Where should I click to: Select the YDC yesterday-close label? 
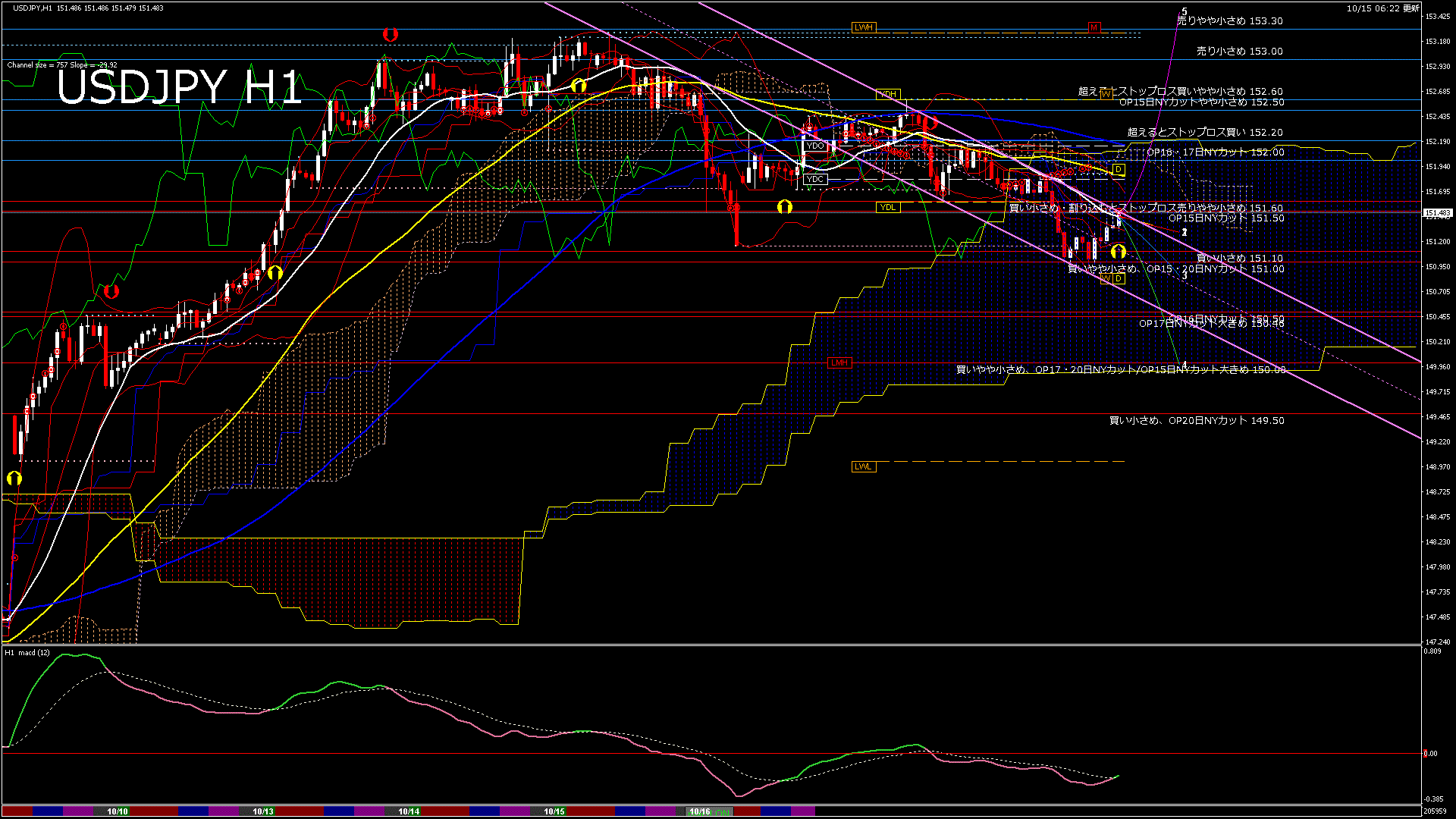(814, 180)
